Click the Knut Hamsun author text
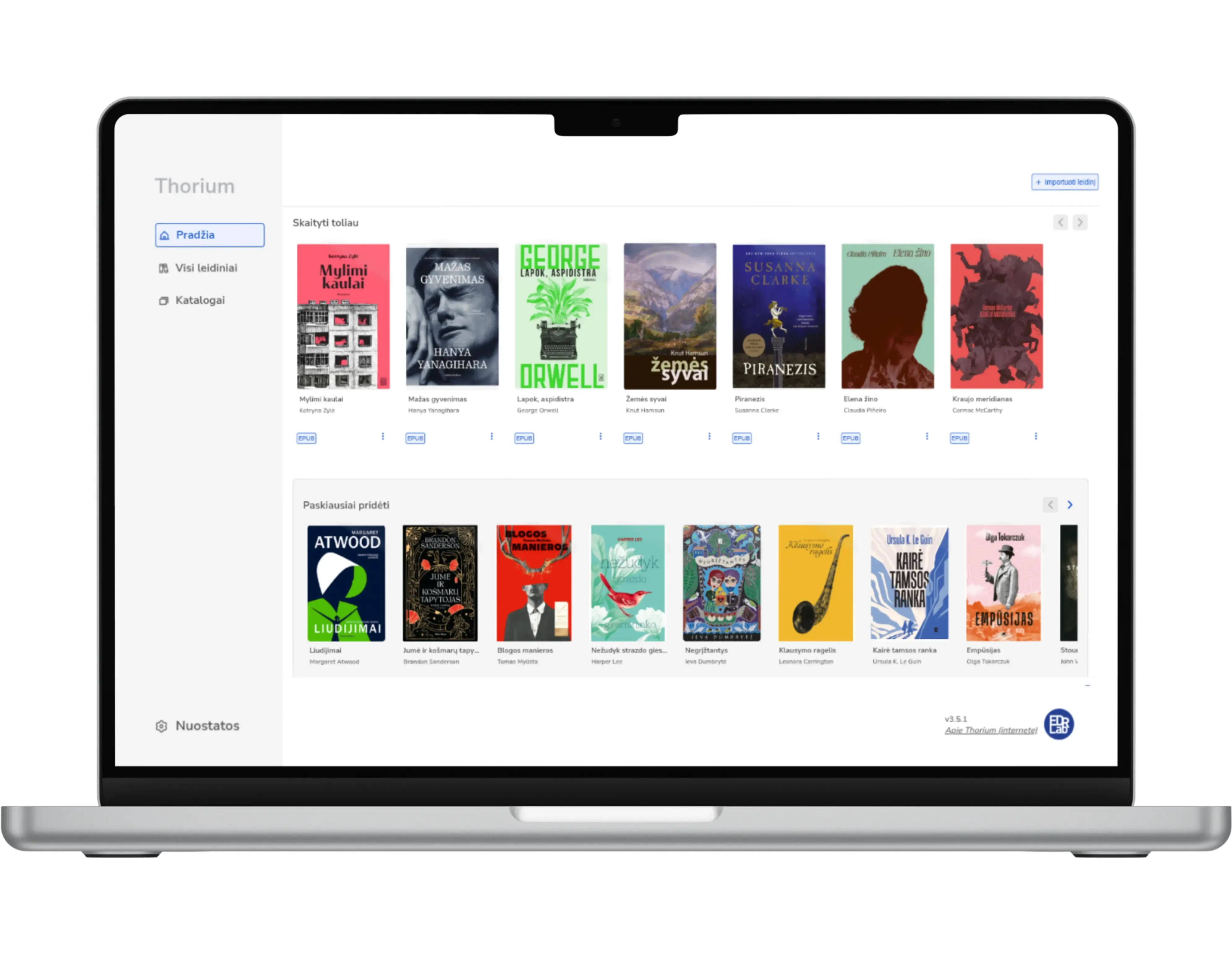 tap(645, 411)
